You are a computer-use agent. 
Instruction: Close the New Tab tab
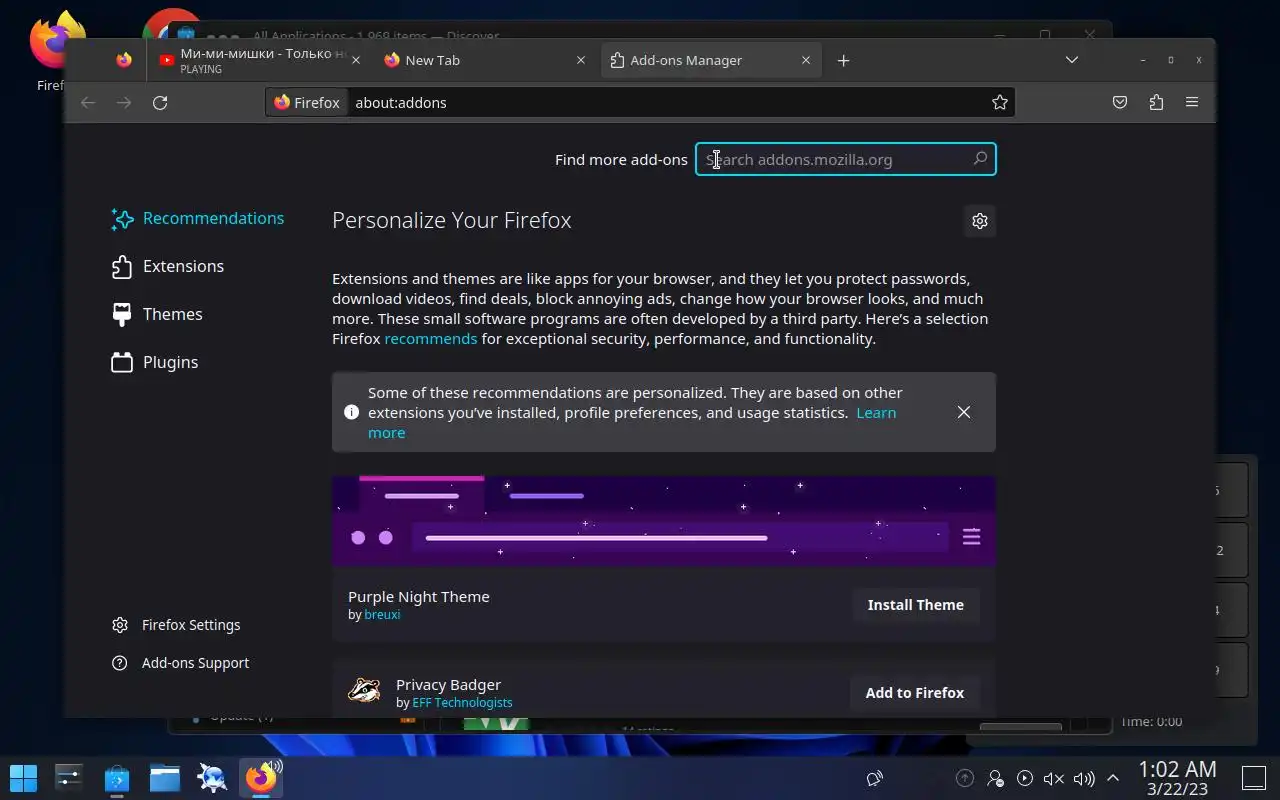581,60
